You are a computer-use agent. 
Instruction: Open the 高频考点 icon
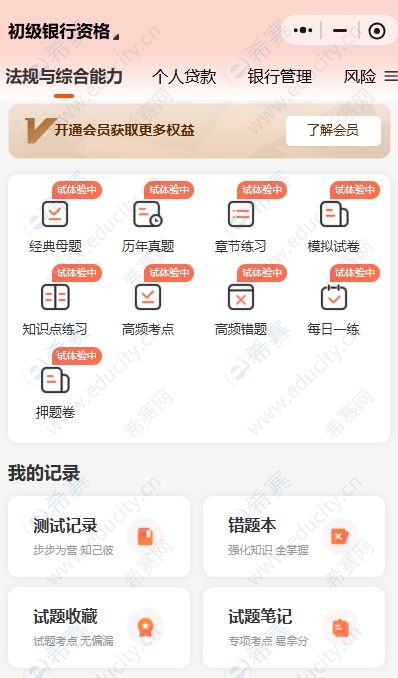point(148,297)
